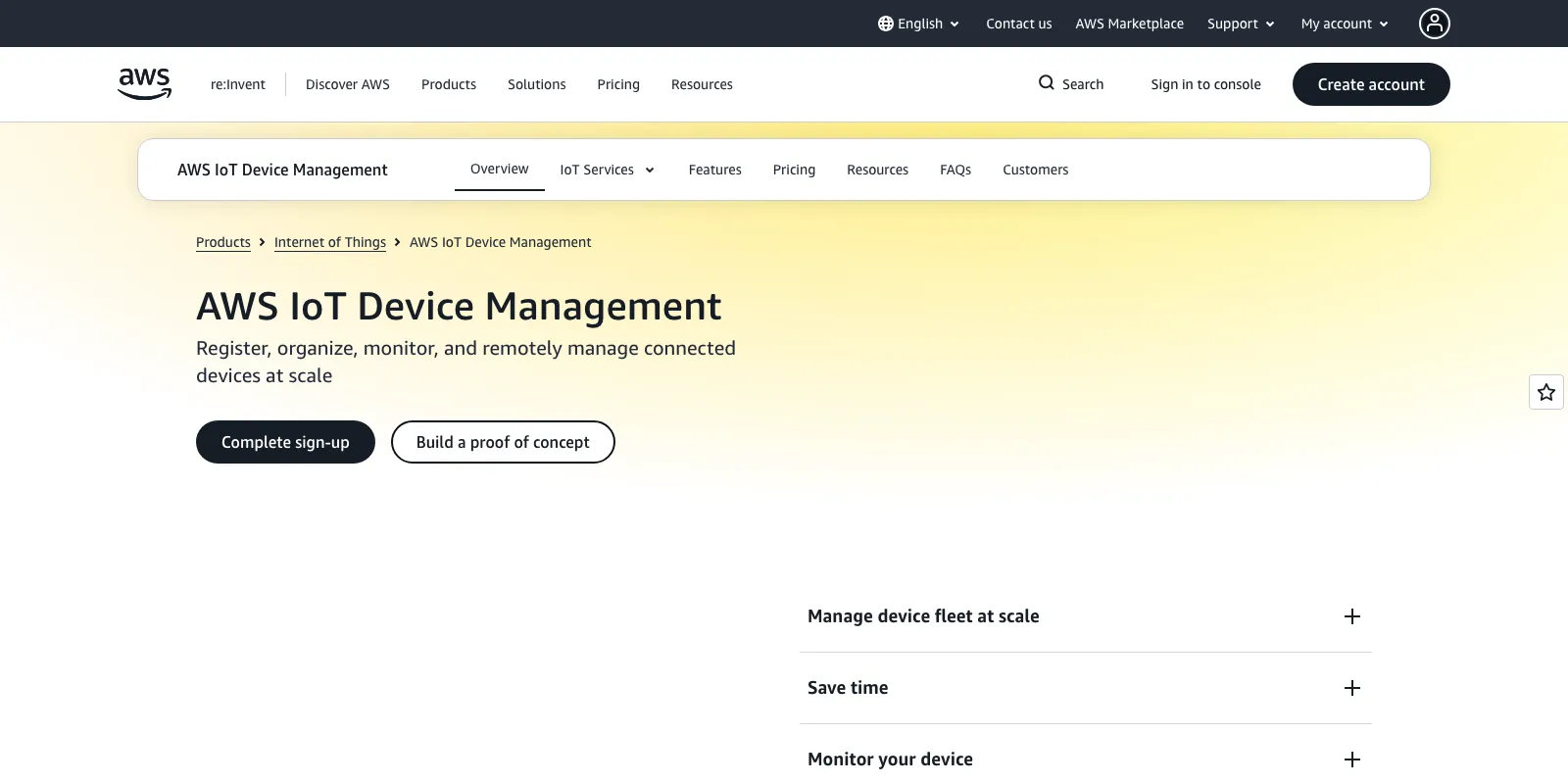
Task: Click Build a proof of concept button
Action: tap(503, 442)
